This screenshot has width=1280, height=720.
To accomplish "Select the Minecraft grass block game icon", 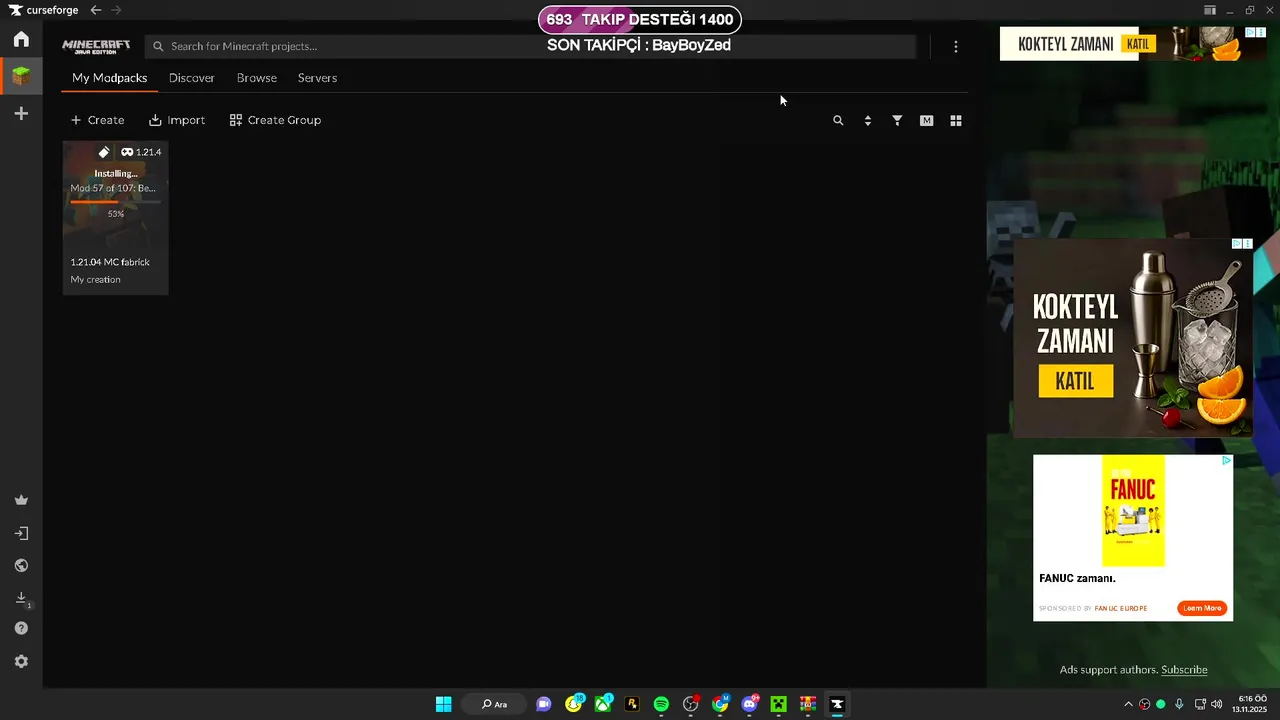I will pyautogui.click(x=21, y=76).
